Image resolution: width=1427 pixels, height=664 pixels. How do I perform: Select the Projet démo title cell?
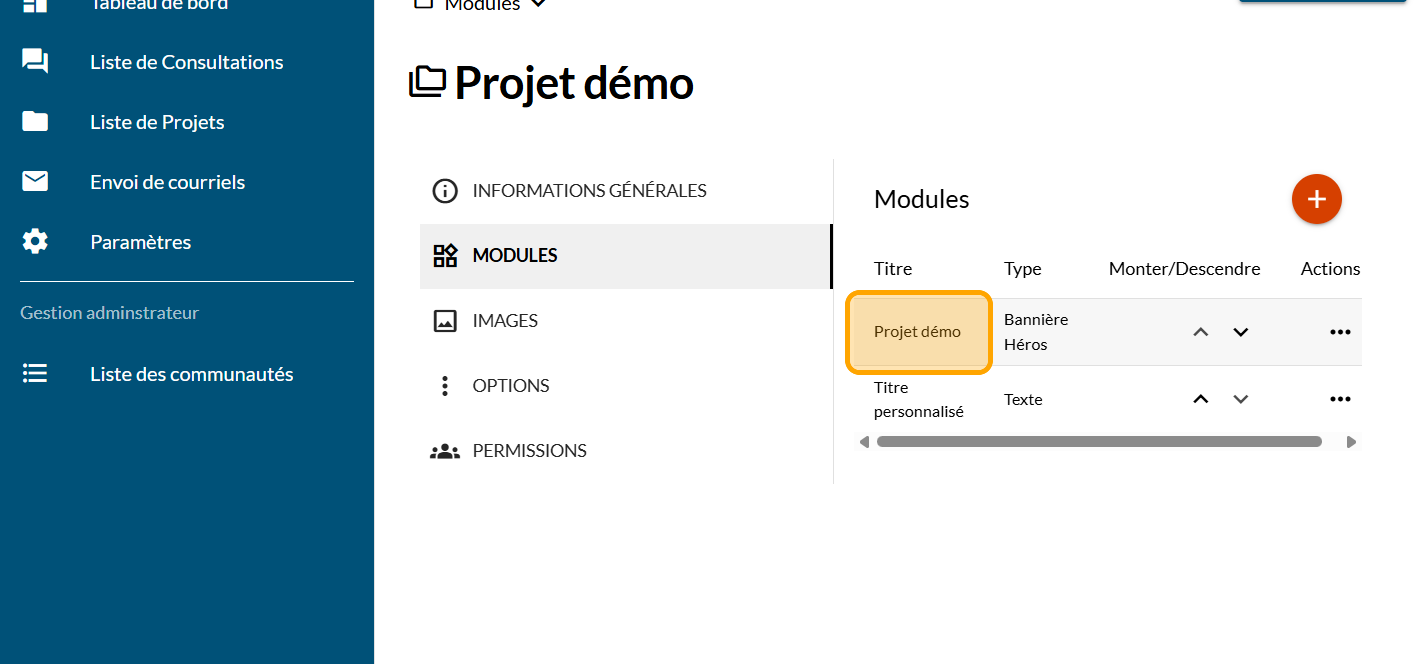[x=918, y=332]
